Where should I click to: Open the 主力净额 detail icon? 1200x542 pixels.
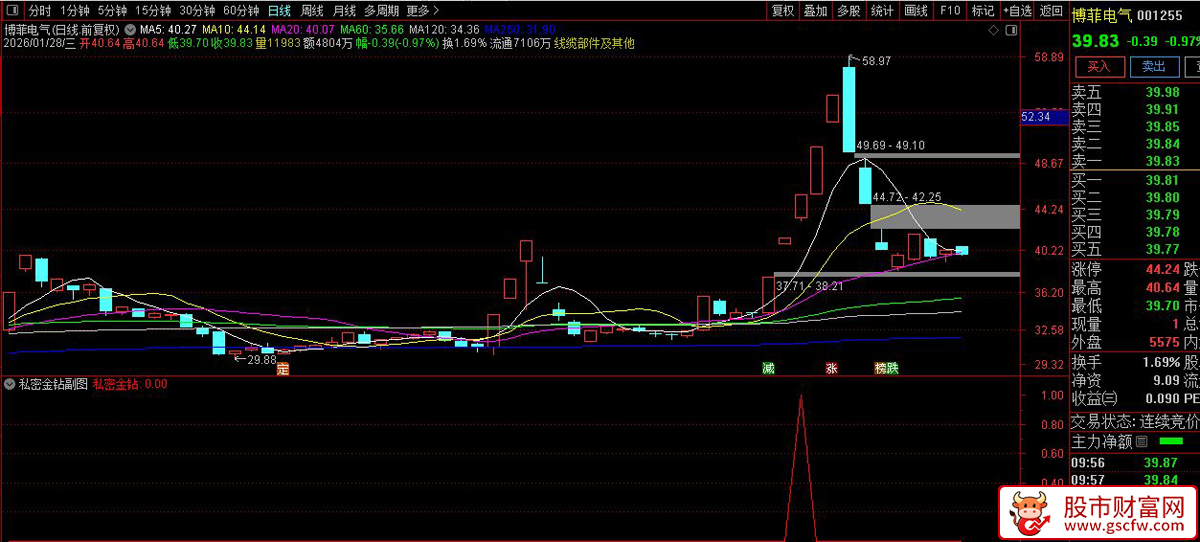point(1141,441)
